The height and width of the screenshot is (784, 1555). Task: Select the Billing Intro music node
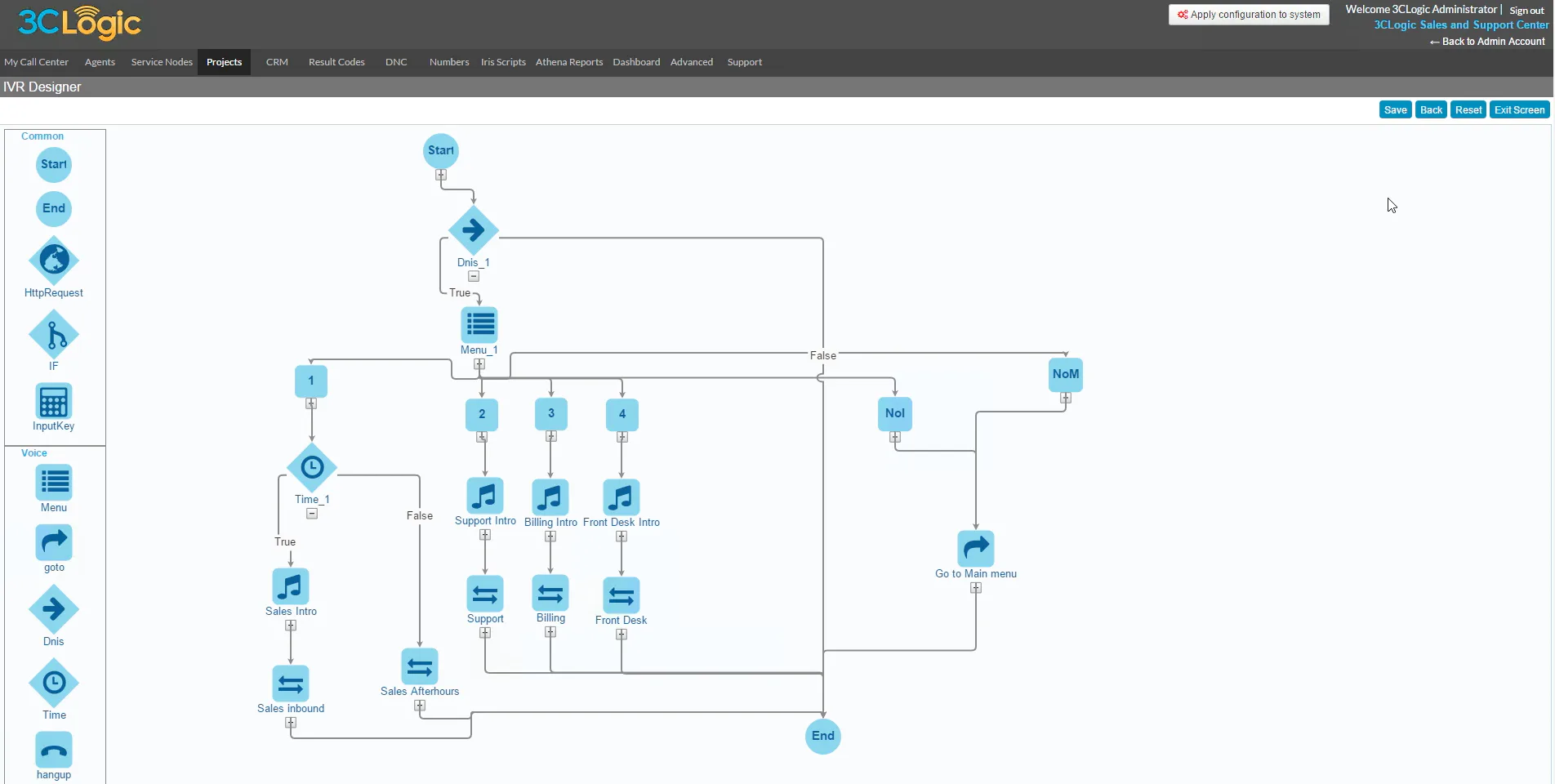pos(550,497)
